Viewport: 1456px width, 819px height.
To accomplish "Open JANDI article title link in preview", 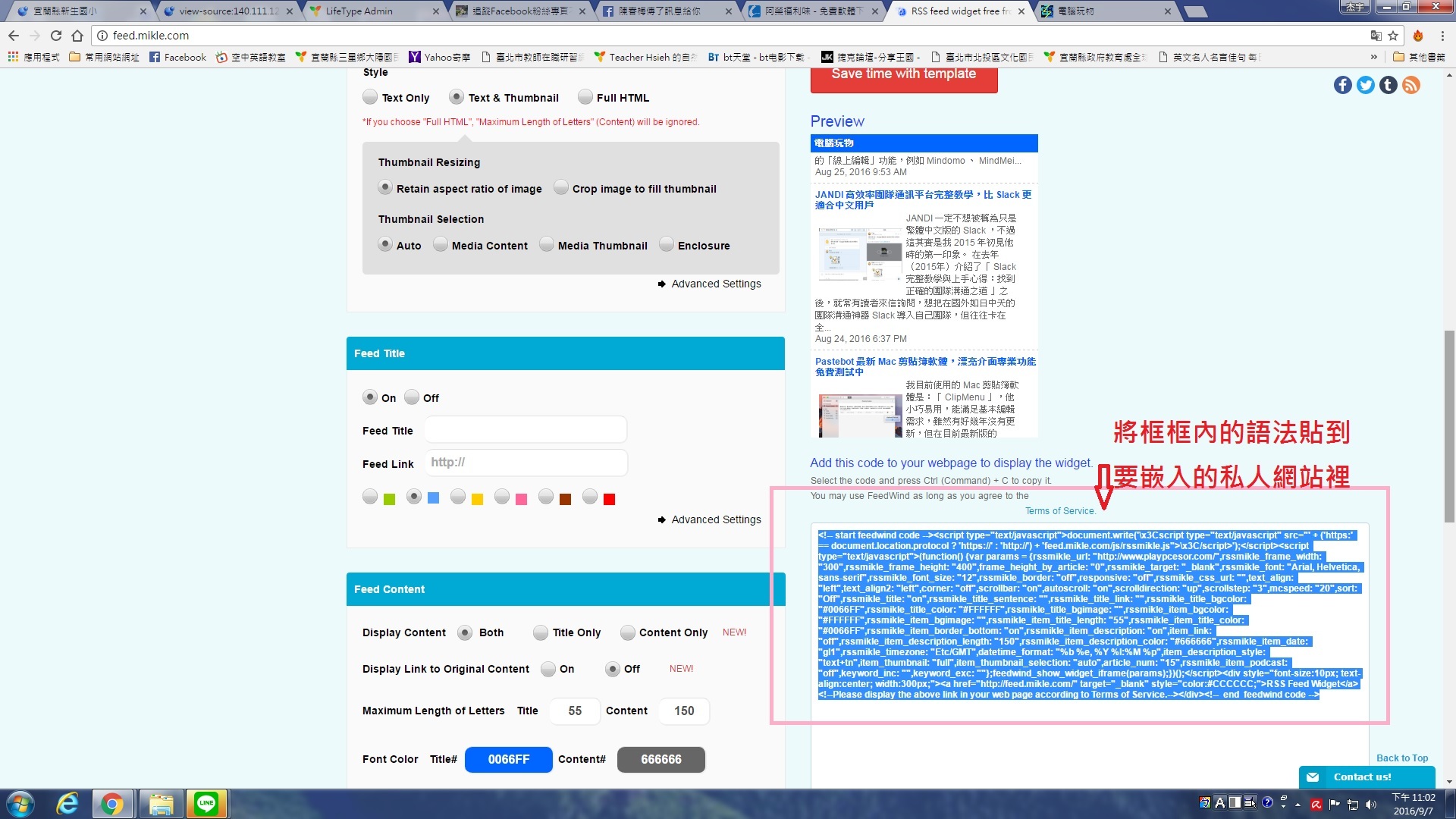I will pyautogui.click(x=923, y=199).
